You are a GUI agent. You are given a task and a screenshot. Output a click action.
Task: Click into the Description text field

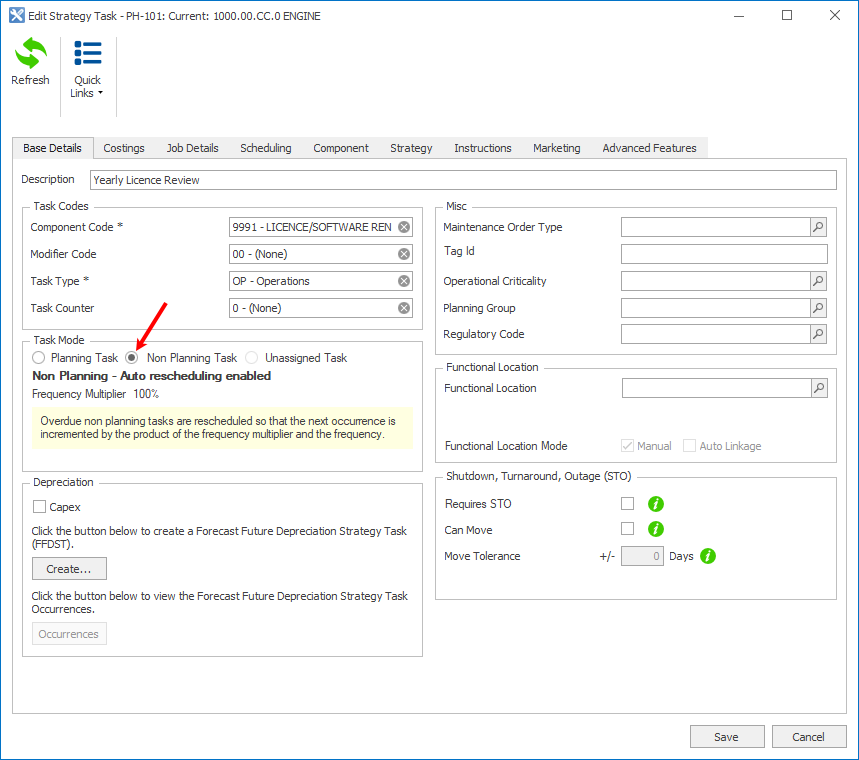click(463, 180)
